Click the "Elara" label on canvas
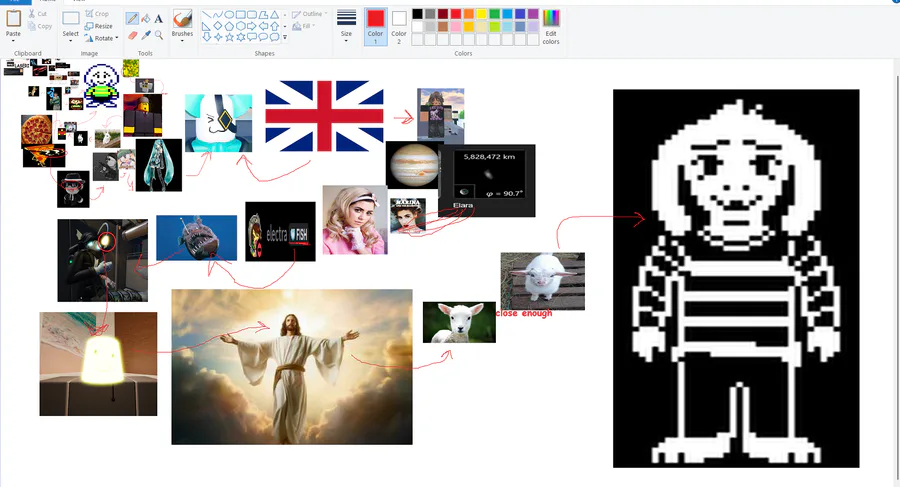Image resolution: width=900 pixels, height=487 pixels. tap(463, 205)
